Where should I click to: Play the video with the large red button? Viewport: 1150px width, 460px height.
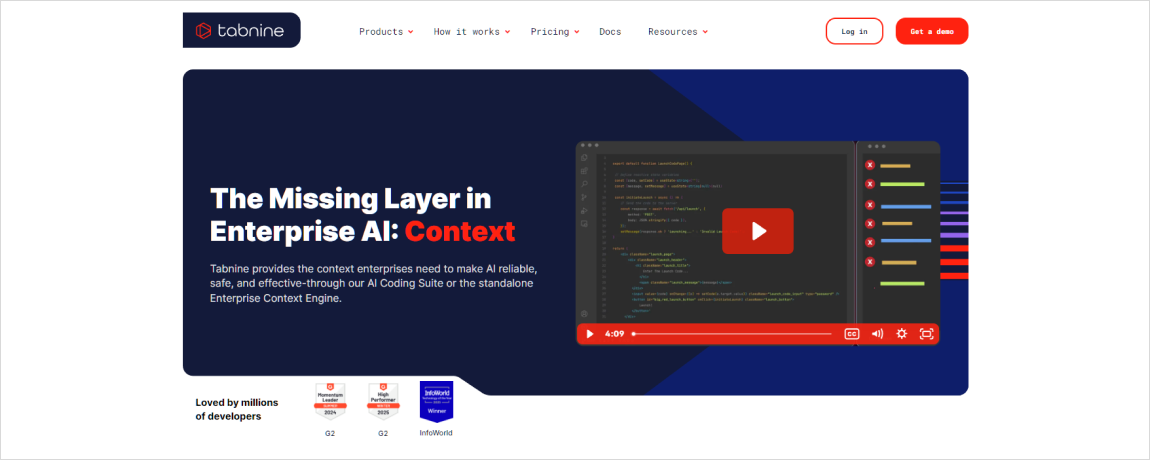(x=758, y=231)
